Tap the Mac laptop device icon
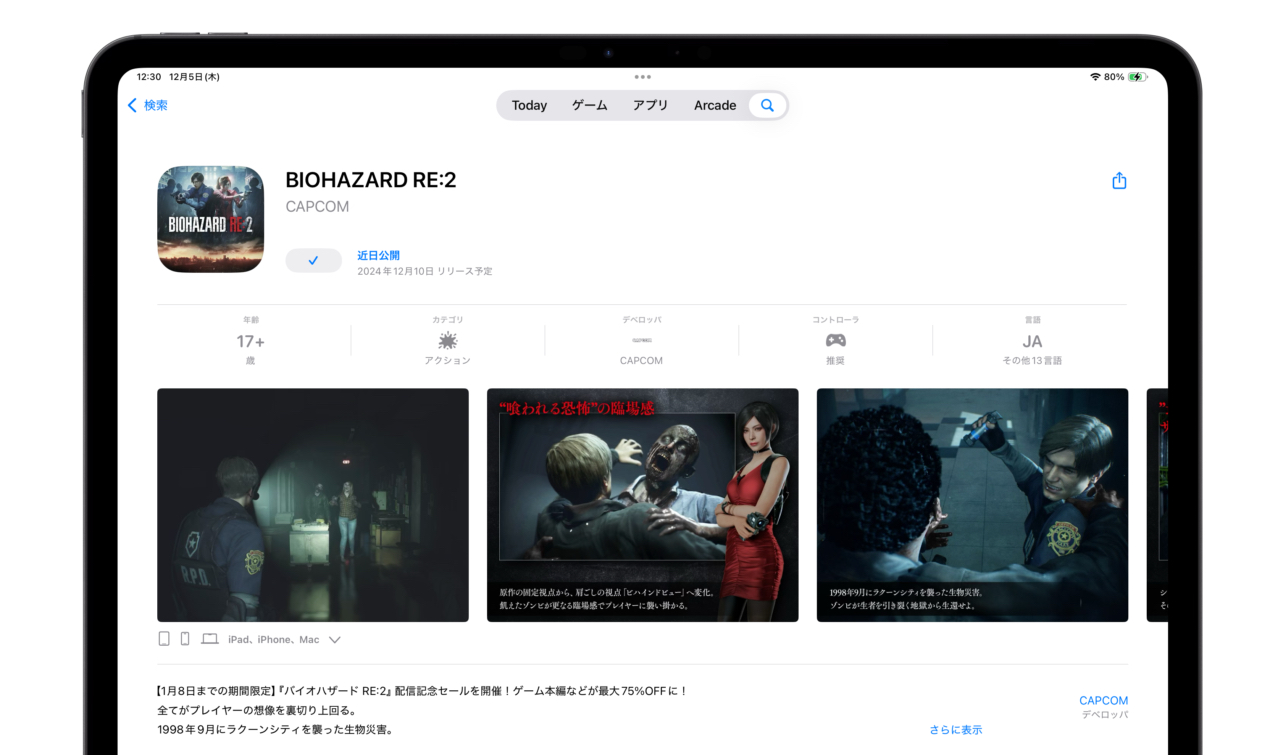The height and width of the screenshot is (755, 1280). click(209, 639)
